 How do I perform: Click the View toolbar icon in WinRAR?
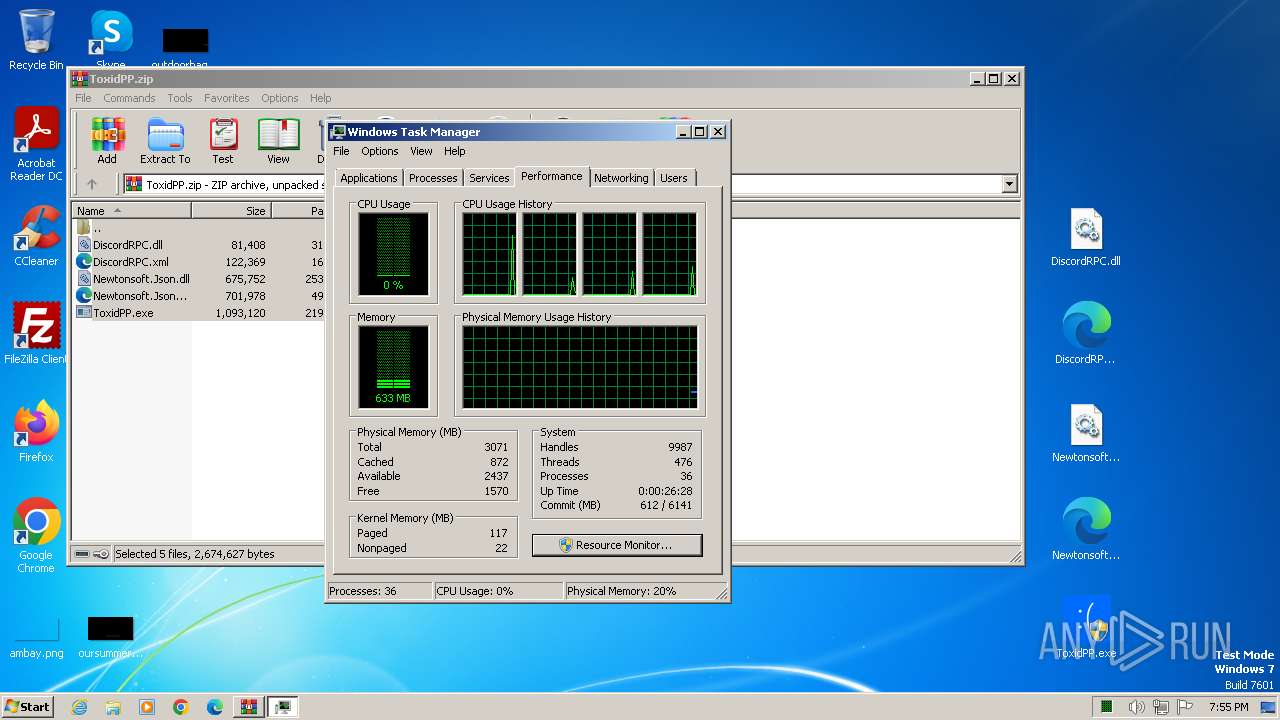pos(278,141)
